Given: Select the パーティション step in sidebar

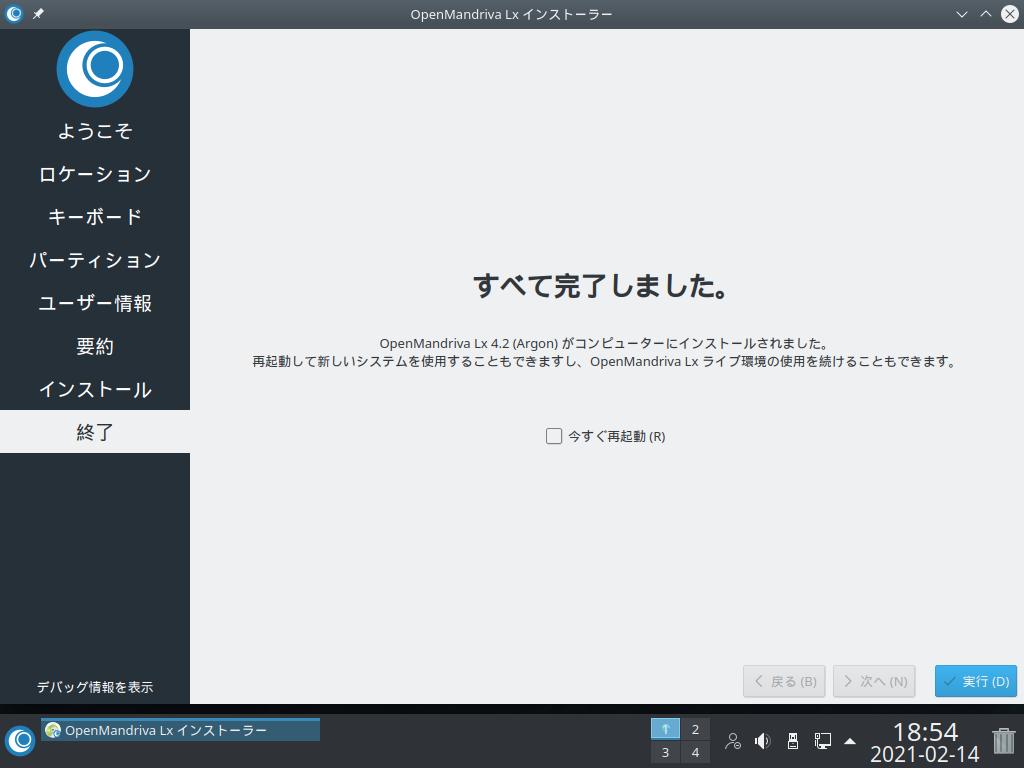Looking at the screenshot, I should point(95,260).
